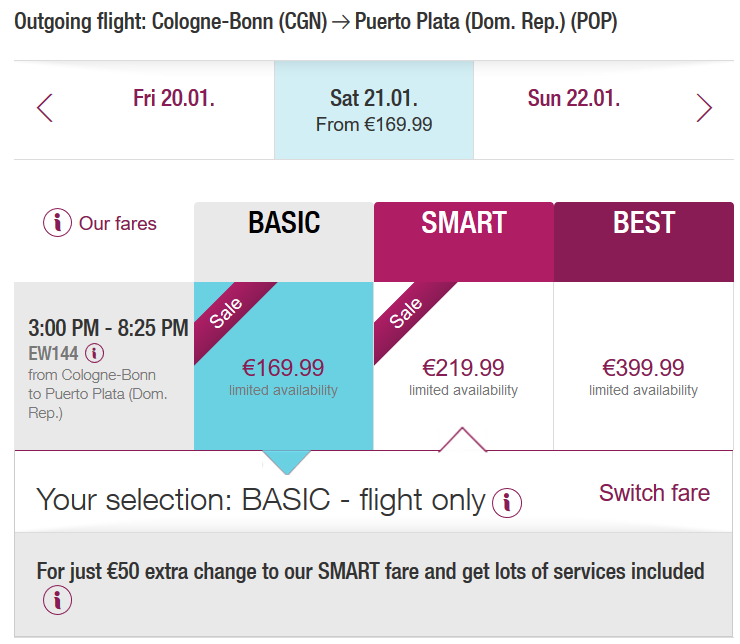Select the Sun 22.01. date tab
The height and width of the screenshot is (644, 740).
[573, 109]
